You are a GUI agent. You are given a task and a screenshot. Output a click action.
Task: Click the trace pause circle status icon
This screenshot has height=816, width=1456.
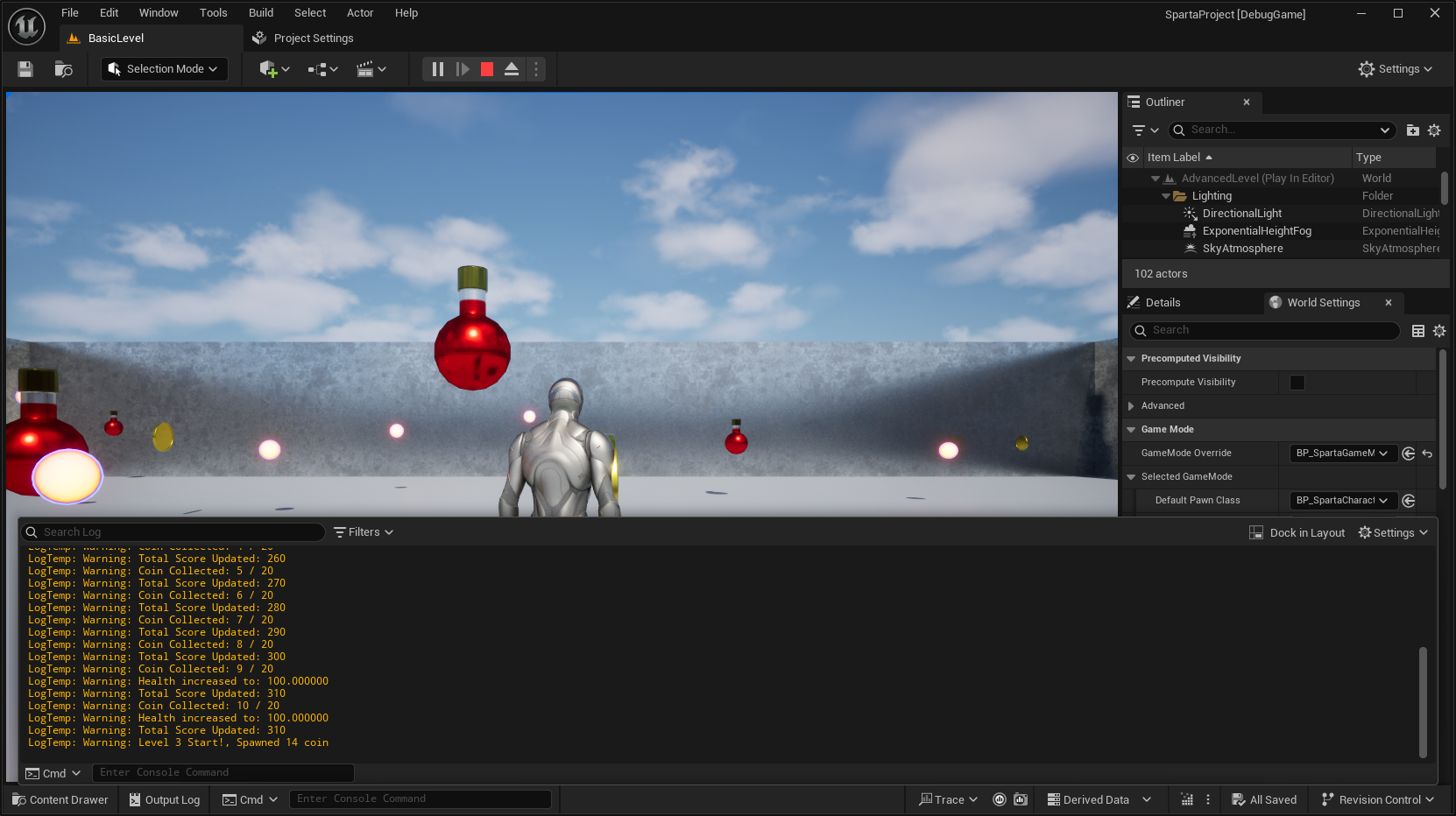point(1000,800)
